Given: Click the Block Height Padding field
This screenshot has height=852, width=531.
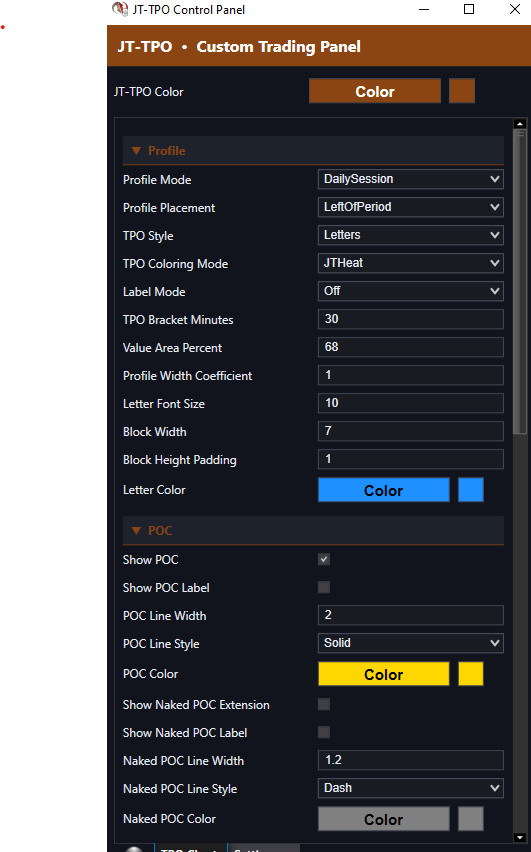Looking at the screenshot, I should pyautogui.click(x=410, y=459).
